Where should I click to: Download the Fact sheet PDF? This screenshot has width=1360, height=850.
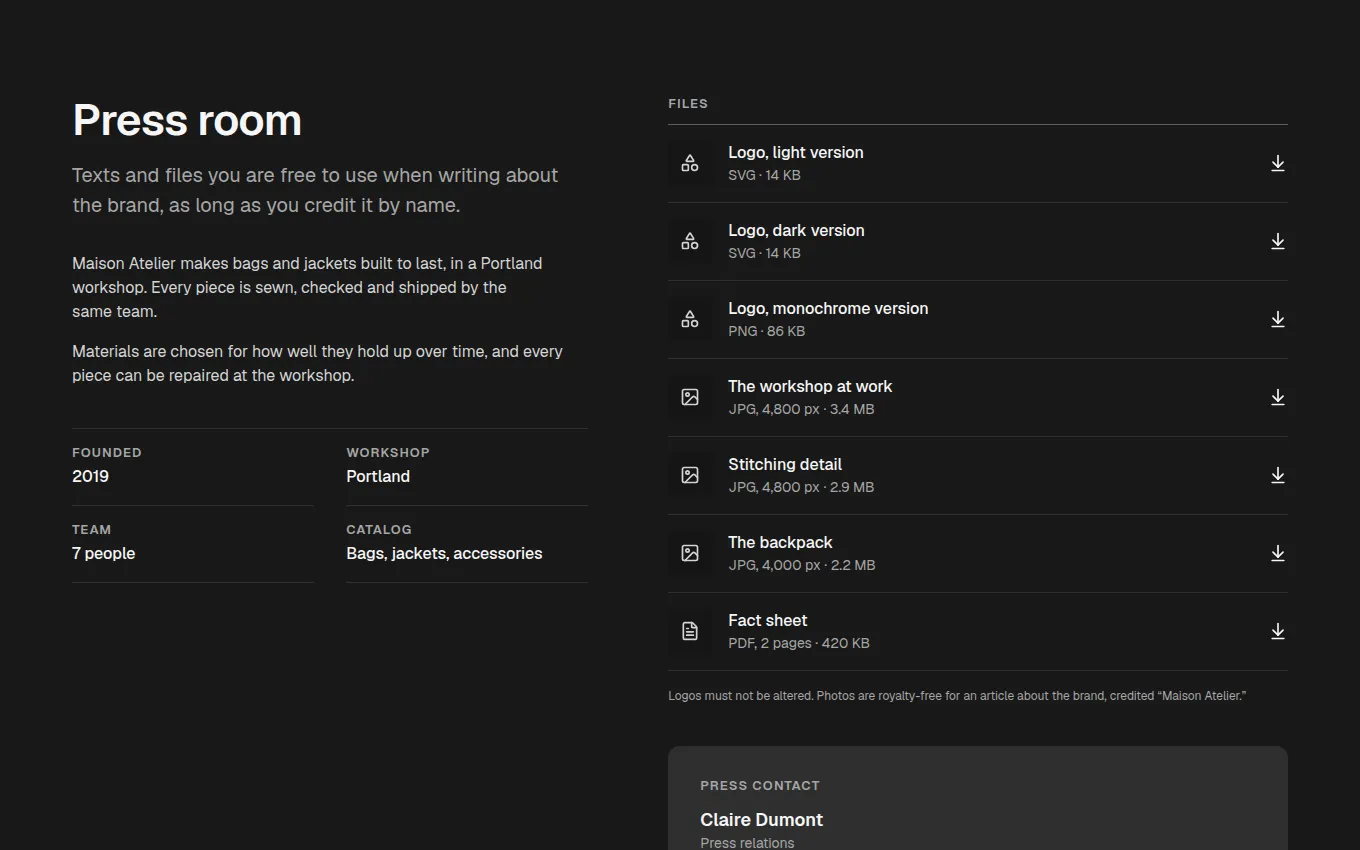[x=1277, y=631]
